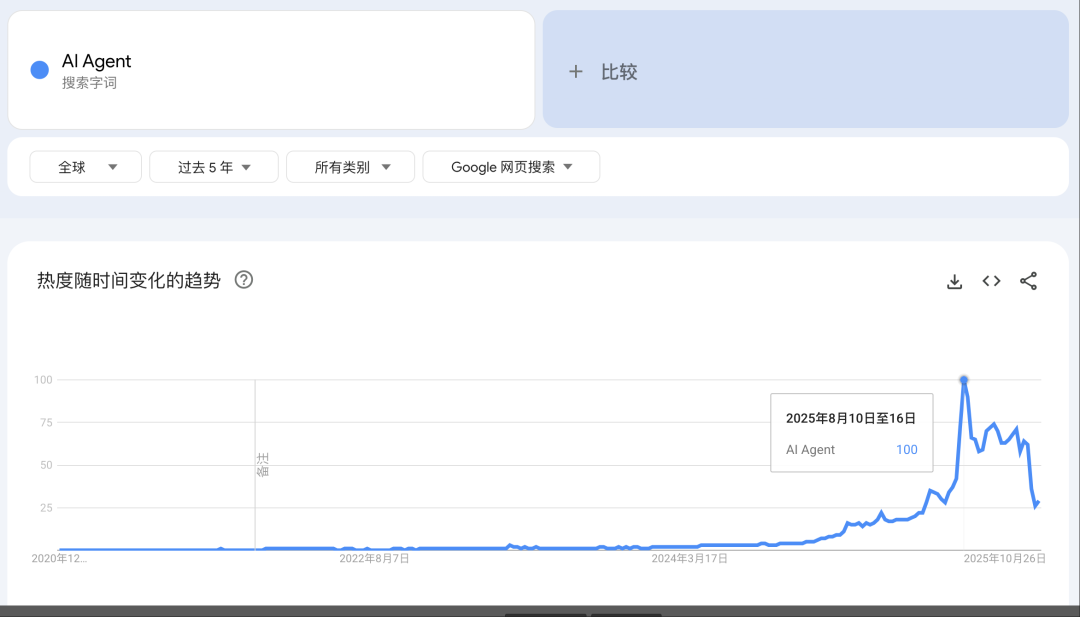
Task: Click the AI Agent label in tooltip
Action: [x=810, y=450]
